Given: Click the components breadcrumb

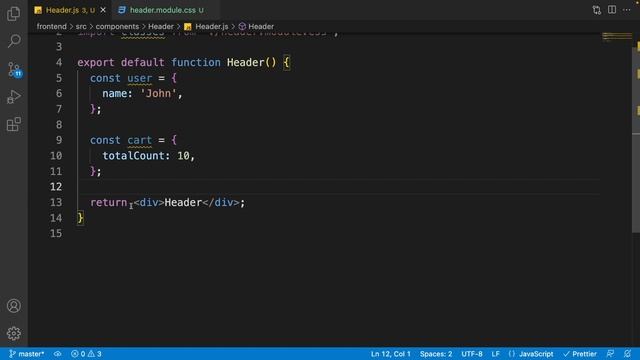Looking at the screenshot, I should tap(117, 27).
